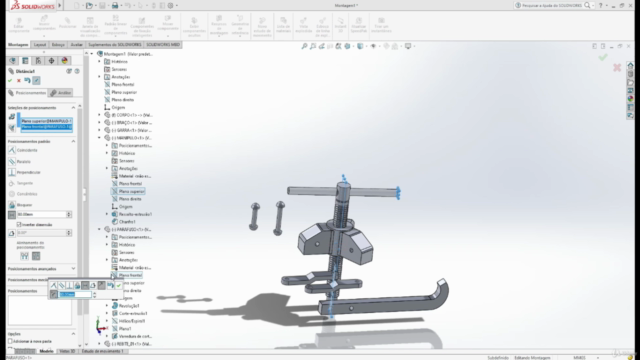
Task: Open the SOLIDWORKS MBD tab
Action: [163, 44]
